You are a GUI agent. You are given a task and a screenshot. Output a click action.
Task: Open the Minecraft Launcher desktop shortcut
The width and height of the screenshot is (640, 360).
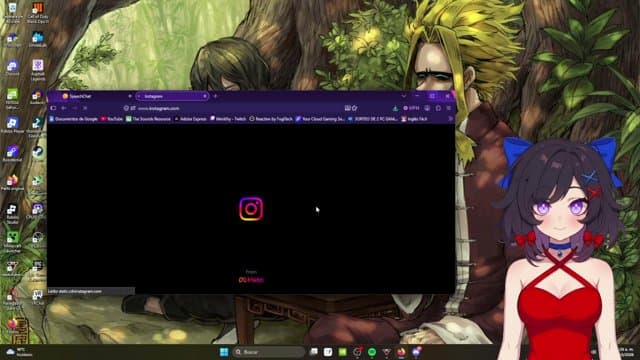point(12,242)
